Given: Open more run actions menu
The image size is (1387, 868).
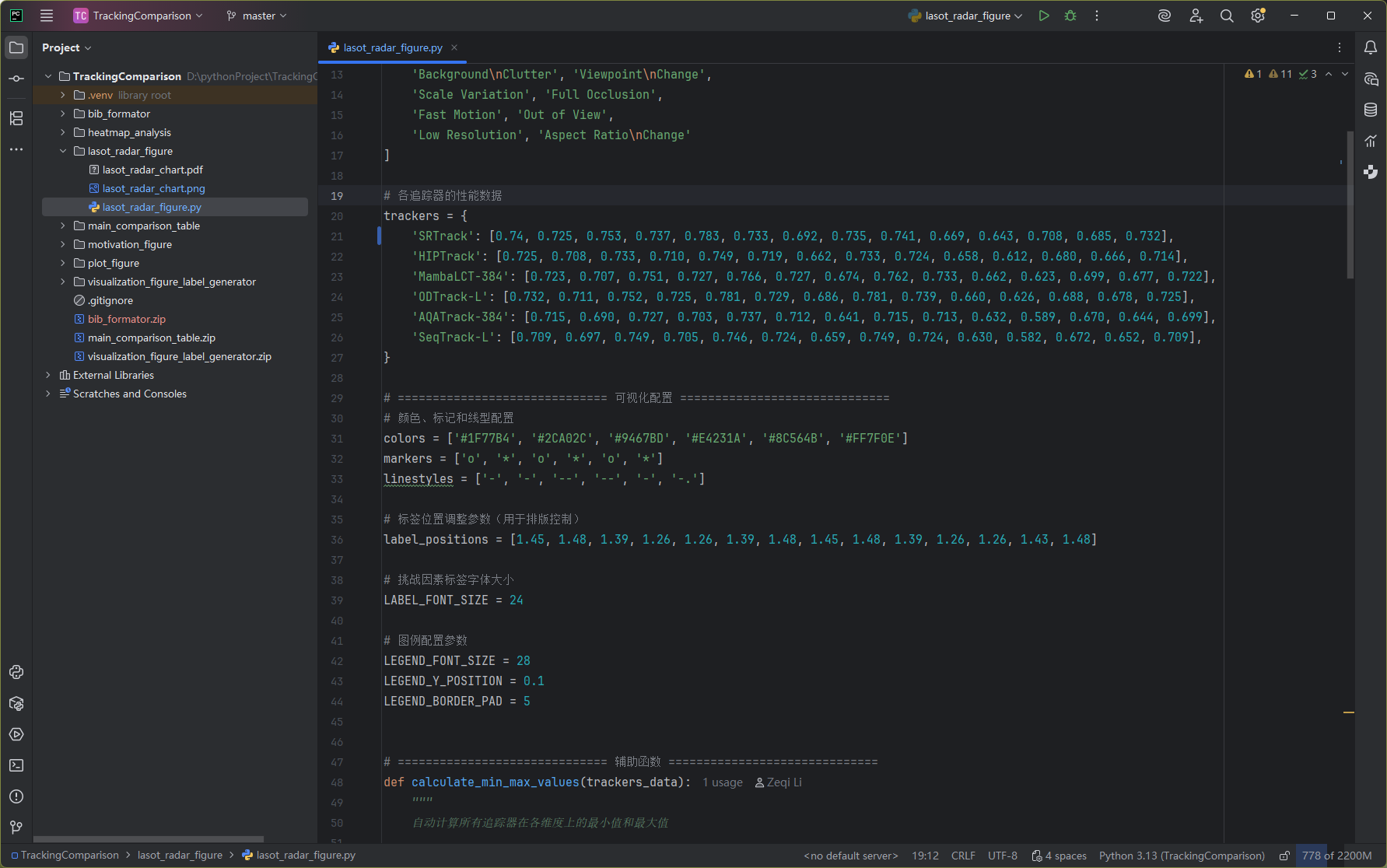Looking at the screenshot, I should pyautogui.click(x=1097, y=16).
